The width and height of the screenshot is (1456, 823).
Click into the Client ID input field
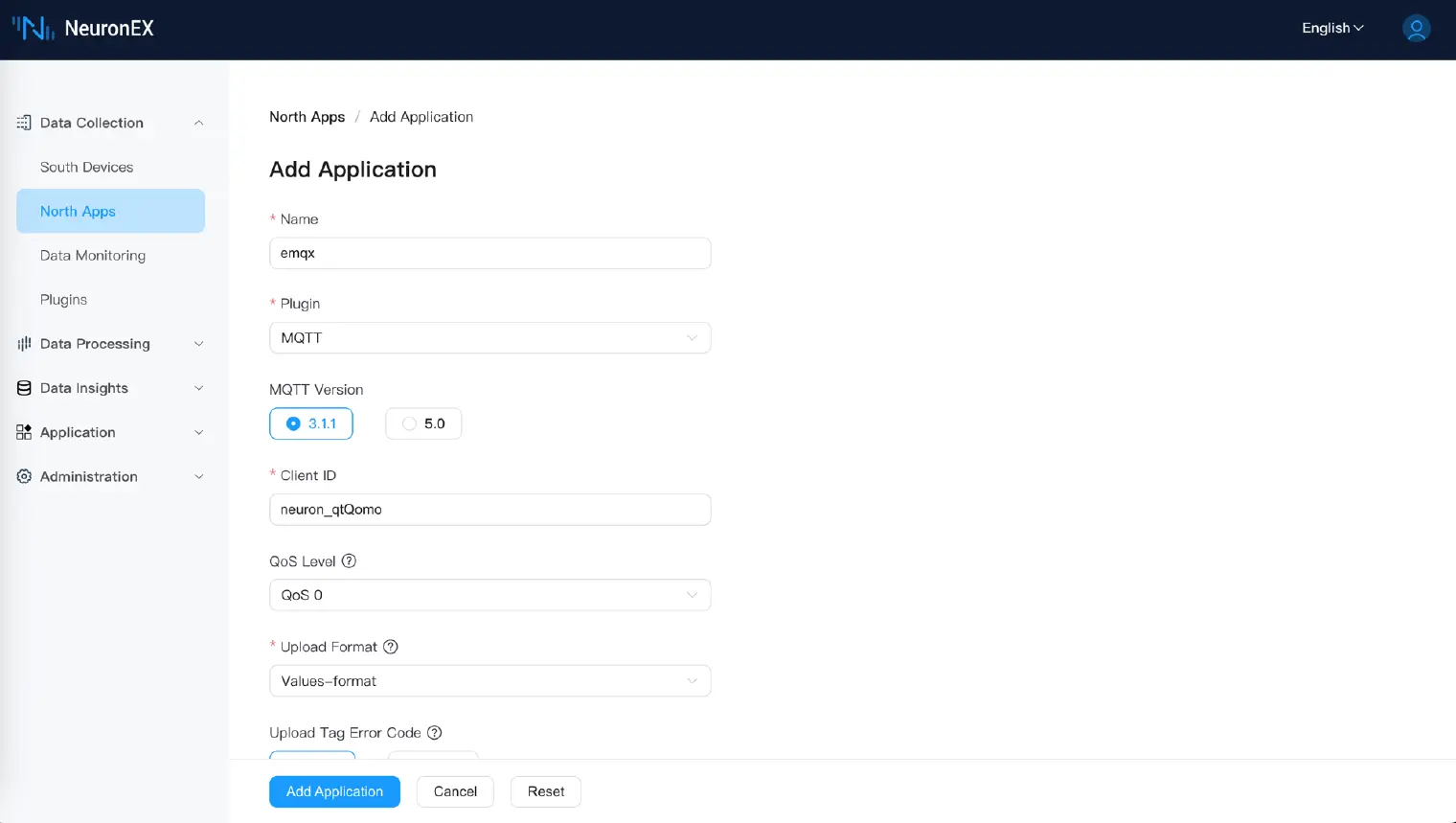pyautogui.click(x=489, y=510)
